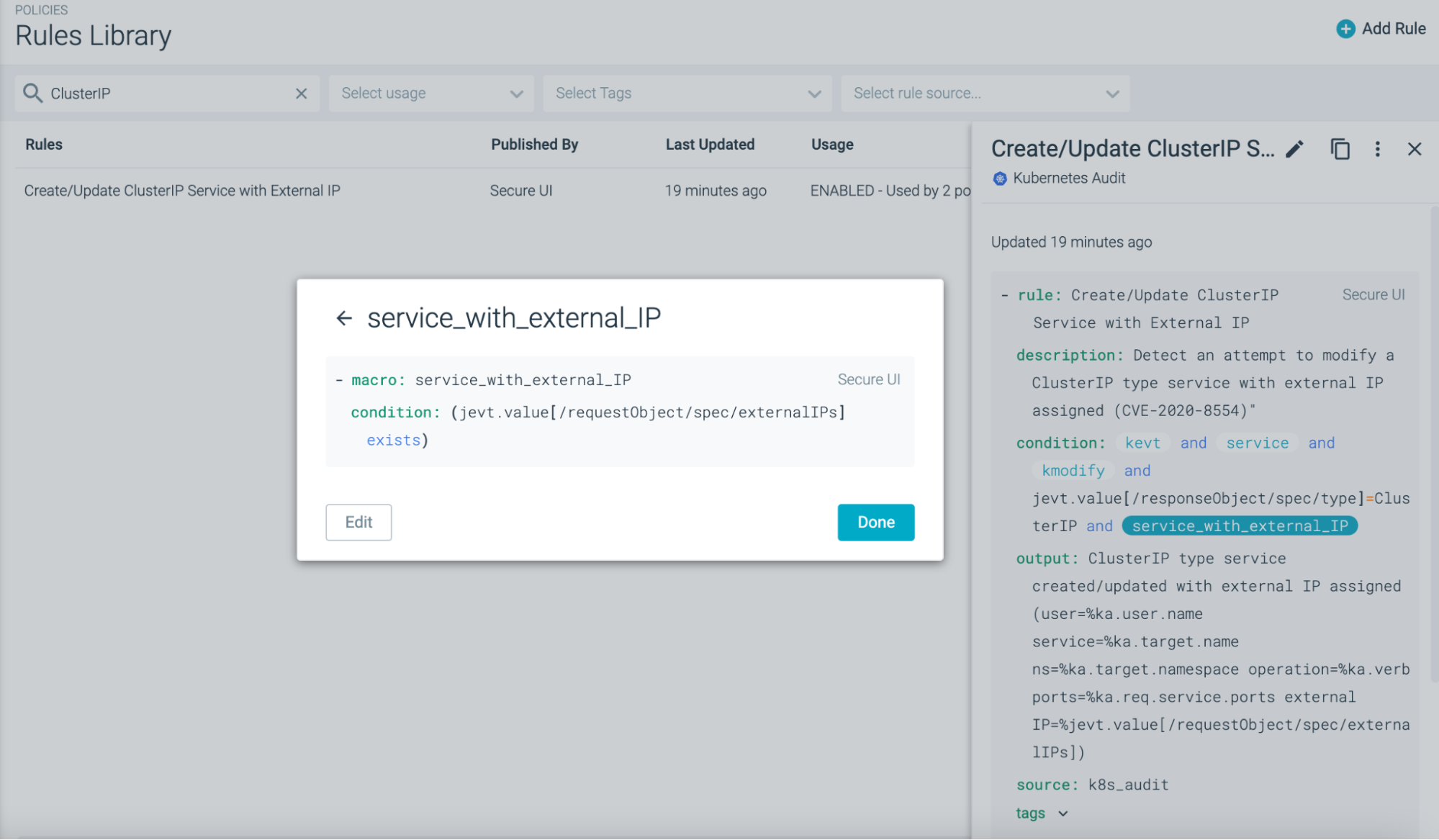Image resolution: width=1439 pixels, height=840 pixels.
Task: Click the POLICIES breadcrumb label
Action: click(x=41, y=10)
